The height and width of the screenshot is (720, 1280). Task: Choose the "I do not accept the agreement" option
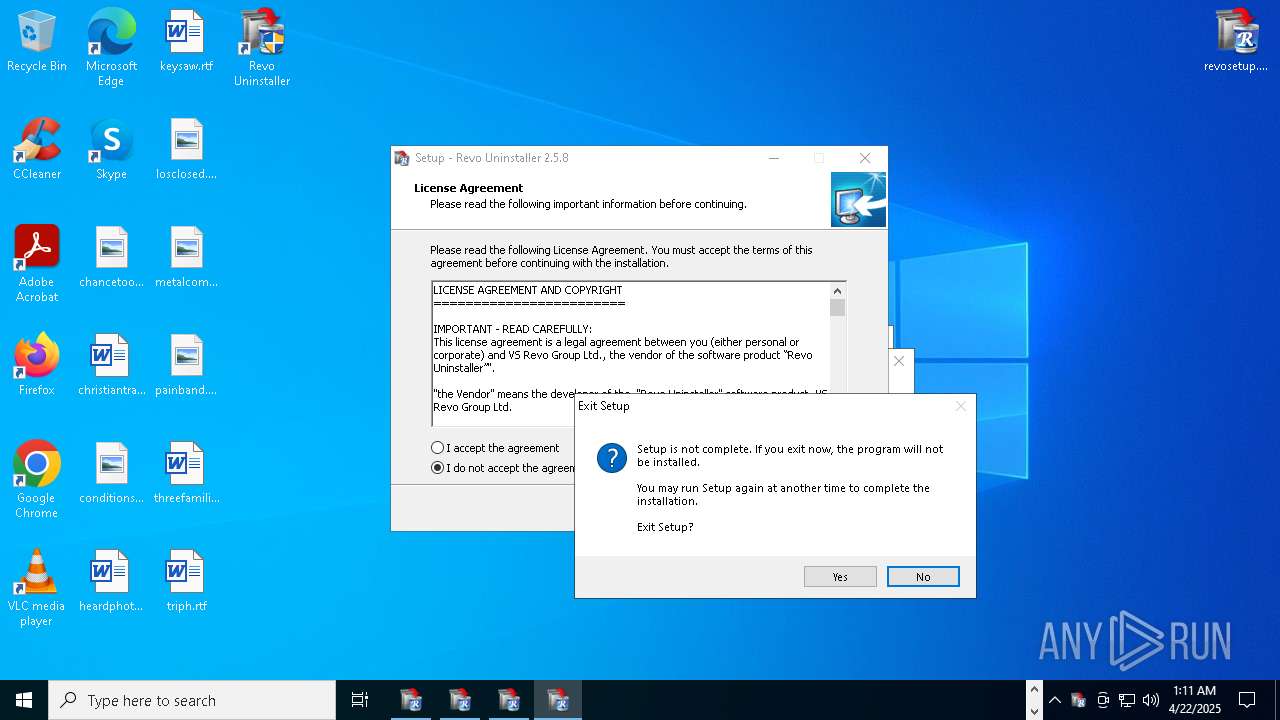(x=504, y=468)
